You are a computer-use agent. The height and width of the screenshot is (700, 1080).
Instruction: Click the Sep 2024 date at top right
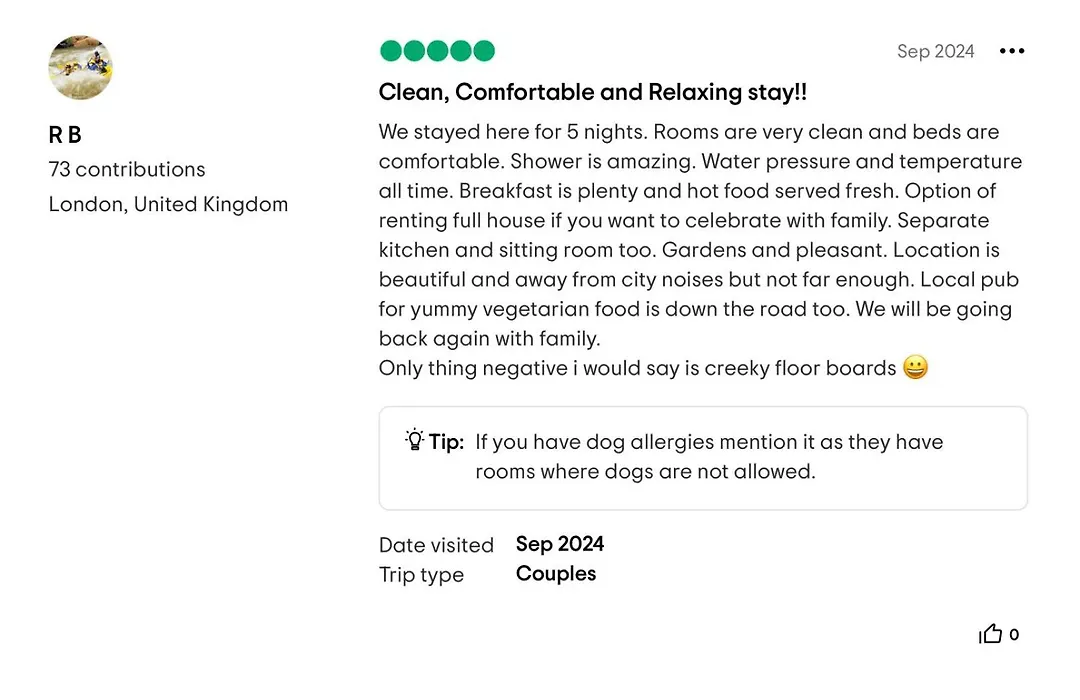(x=935, y=51)
